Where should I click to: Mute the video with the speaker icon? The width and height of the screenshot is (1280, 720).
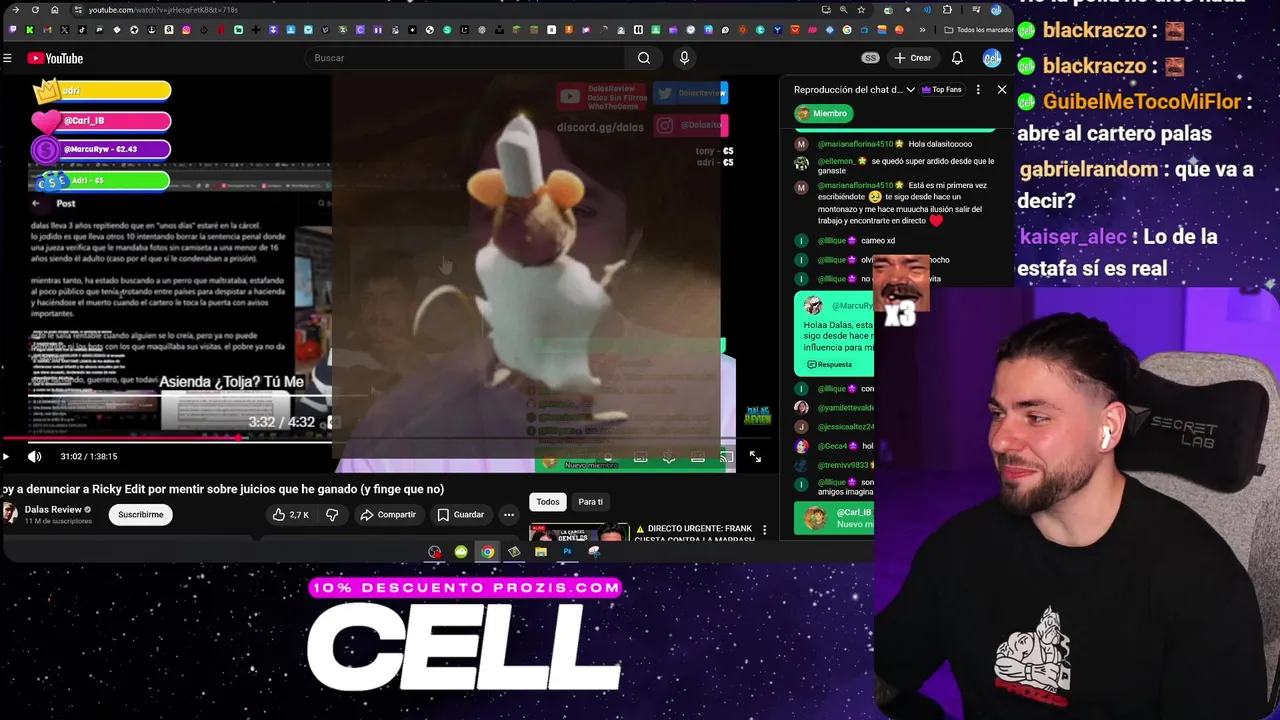[34, 457]
